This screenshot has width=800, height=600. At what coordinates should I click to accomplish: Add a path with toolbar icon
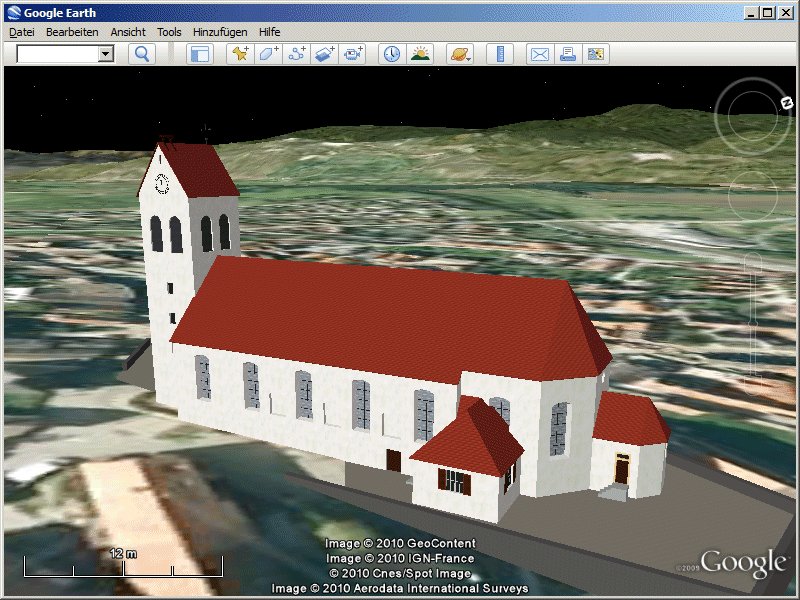[x=297, y=54]
